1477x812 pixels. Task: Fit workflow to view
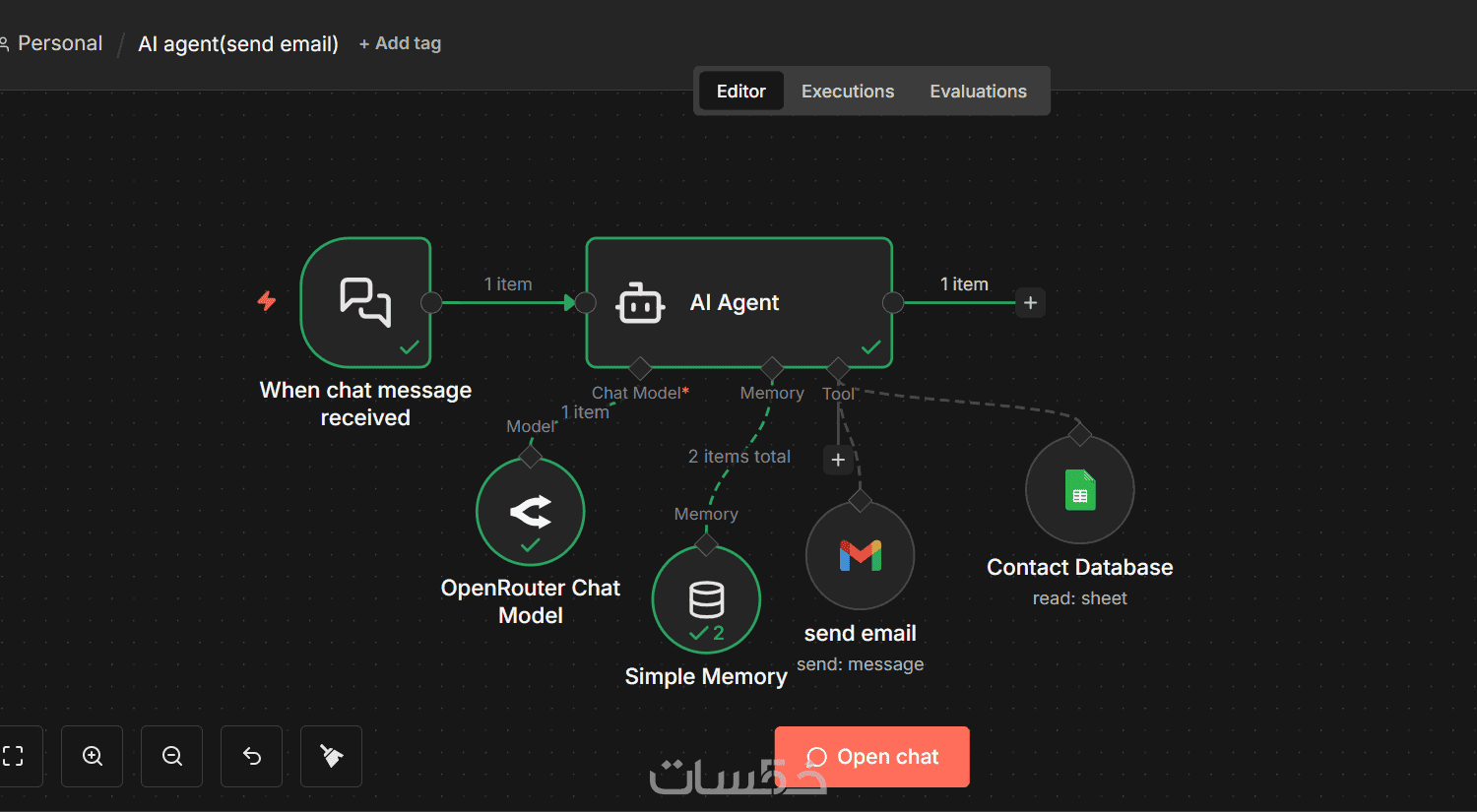click(14, 756)
